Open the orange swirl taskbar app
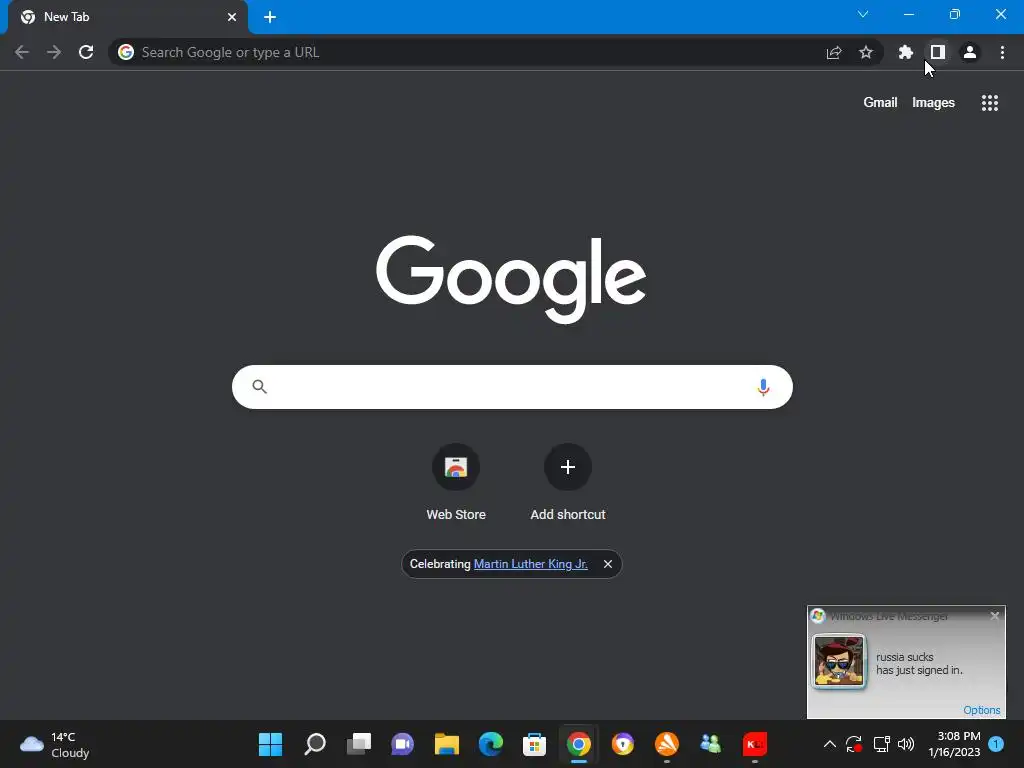Screen dimensions: 1024x768 pos(667,744)
